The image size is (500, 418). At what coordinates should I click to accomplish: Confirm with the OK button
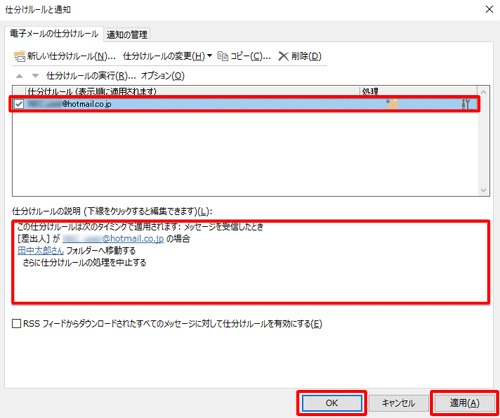pos(332,403)
